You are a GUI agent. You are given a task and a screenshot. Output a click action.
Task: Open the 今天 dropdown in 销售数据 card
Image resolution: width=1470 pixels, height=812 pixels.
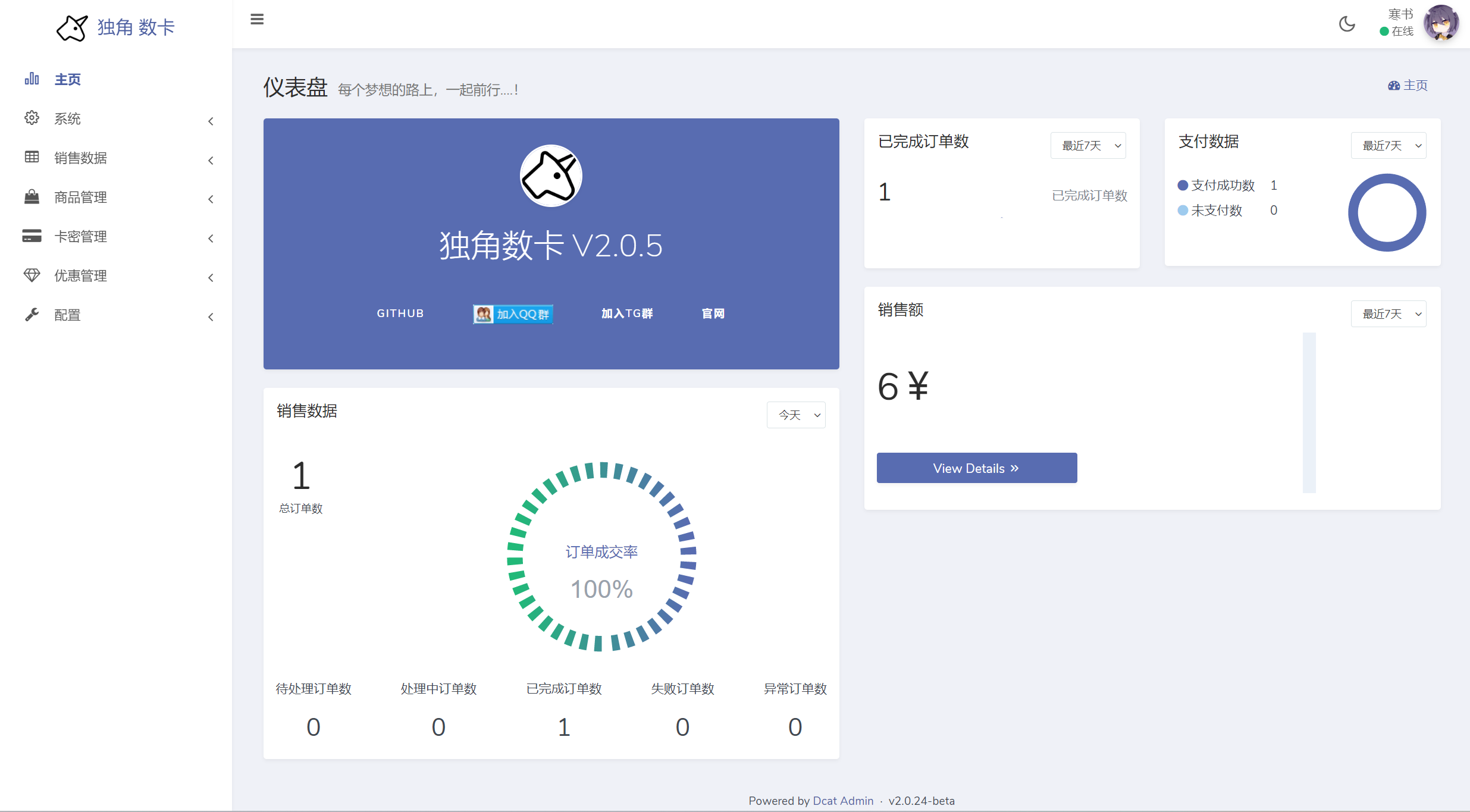[795, 415]
